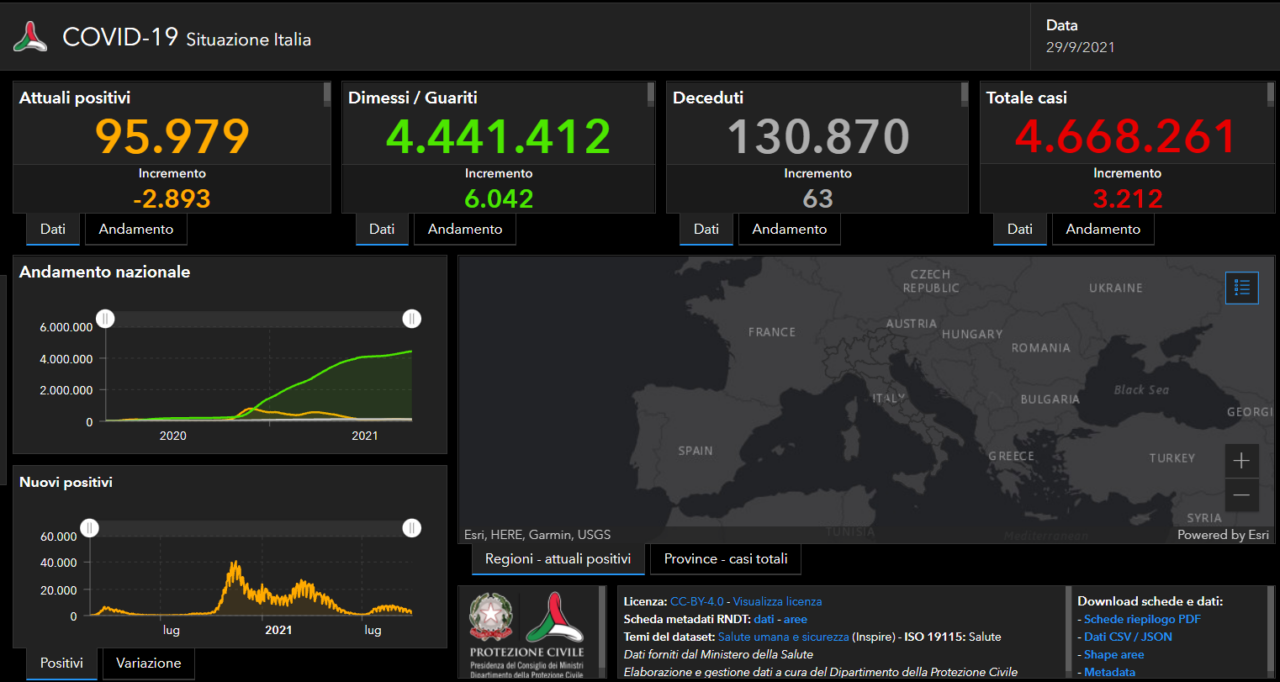Select Dati tab under Dimessi / Guariti
This screenshot has width=1280, height=682.
[382, 229]
